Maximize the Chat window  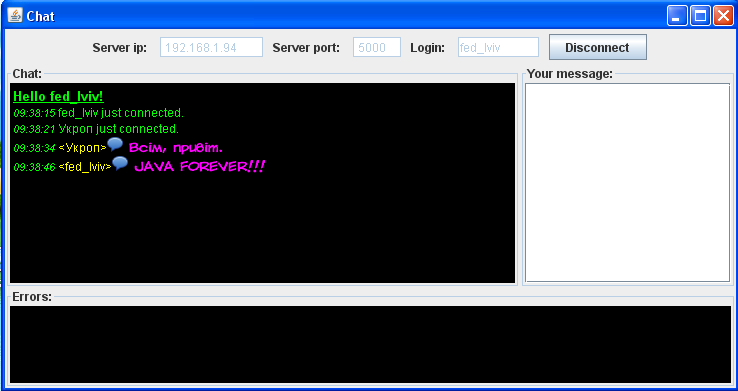700,16
